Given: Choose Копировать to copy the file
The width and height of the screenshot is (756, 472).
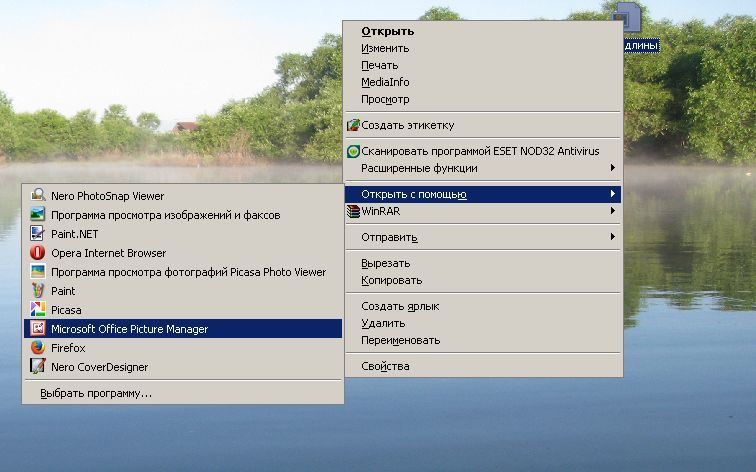Looking at the screenshot, I should [483, 280].
